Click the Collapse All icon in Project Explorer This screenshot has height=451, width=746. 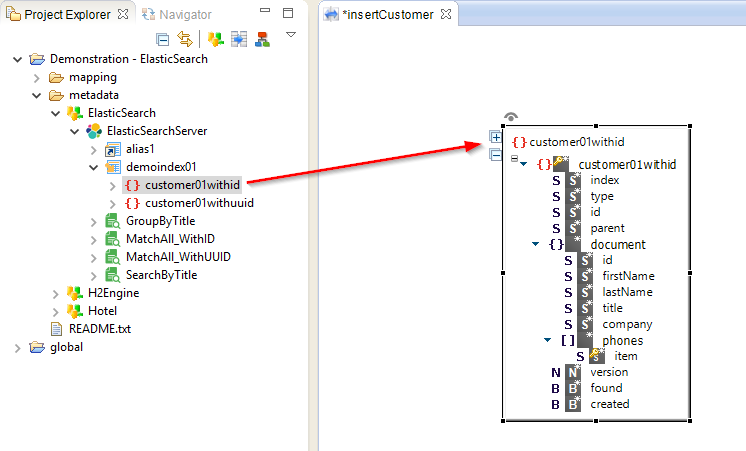pos(164,39)
